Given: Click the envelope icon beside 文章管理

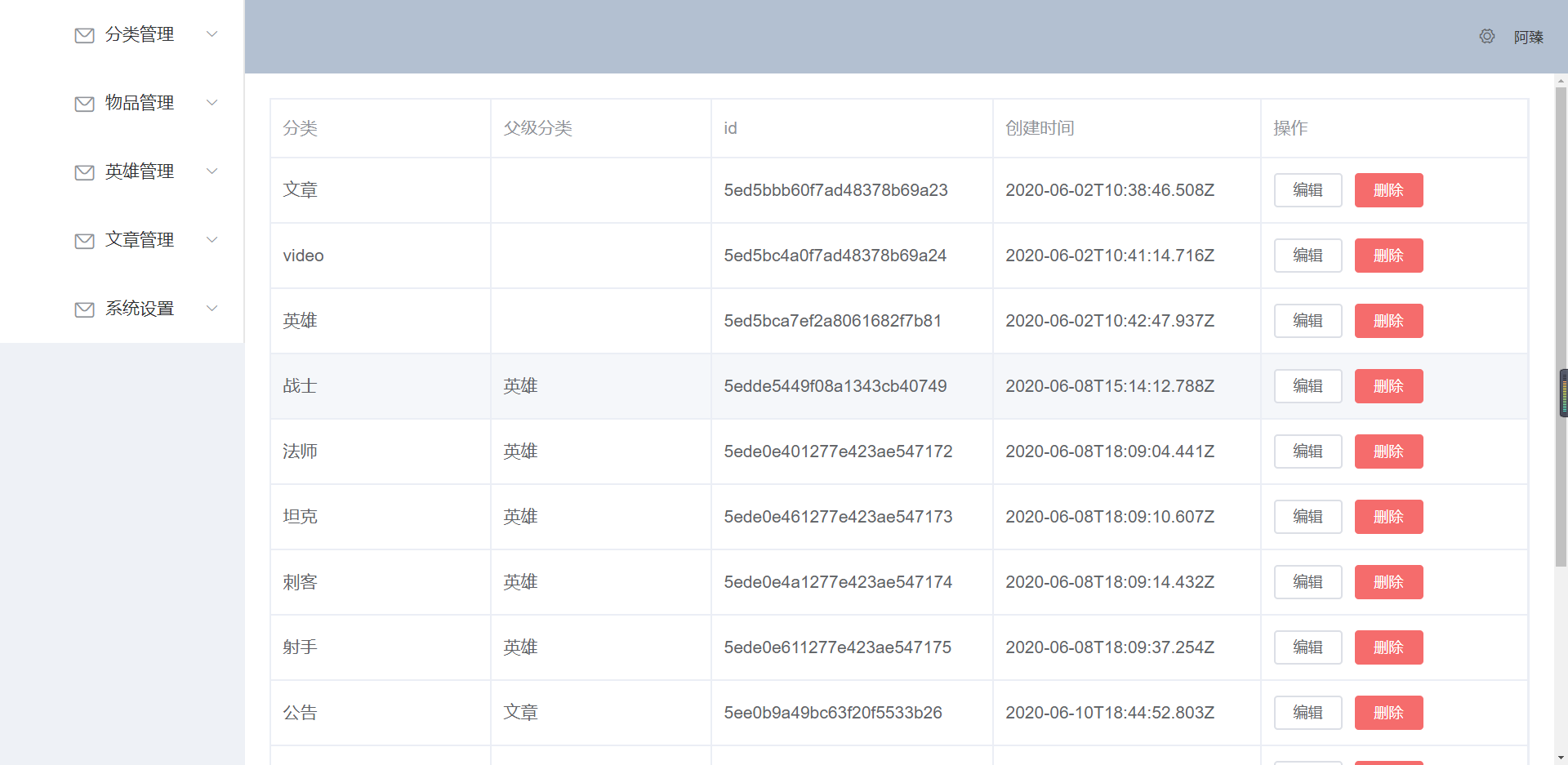Looking at the screenshot, I should [x=84, y=241].
